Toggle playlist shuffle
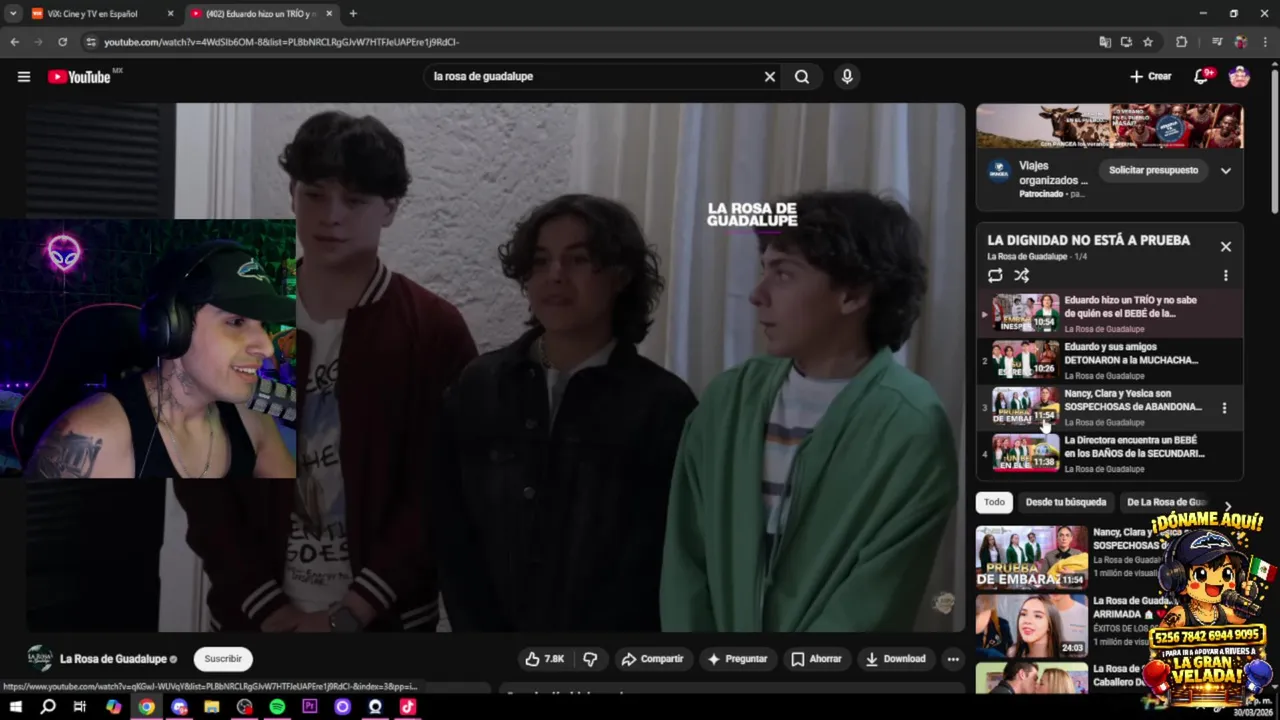The image size is (1280, 720). [1021, 276]
